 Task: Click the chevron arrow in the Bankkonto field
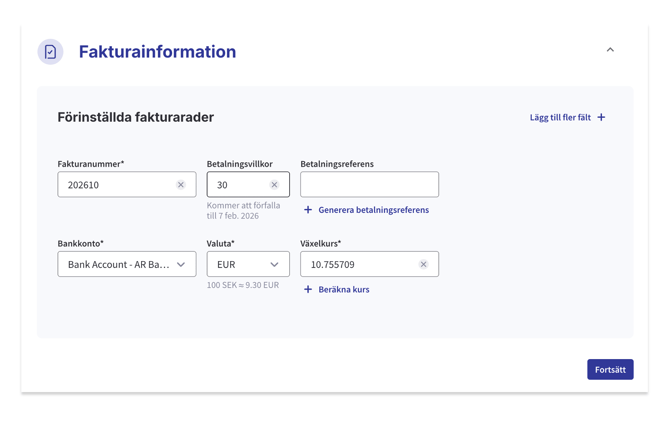pos(181,265)
